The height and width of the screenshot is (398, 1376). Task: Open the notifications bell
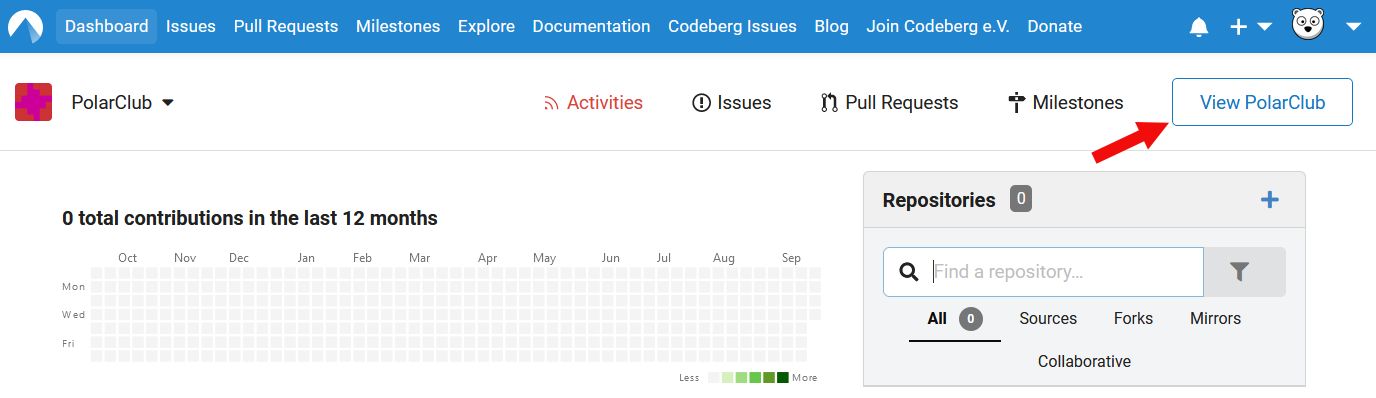click(1199, 27)
